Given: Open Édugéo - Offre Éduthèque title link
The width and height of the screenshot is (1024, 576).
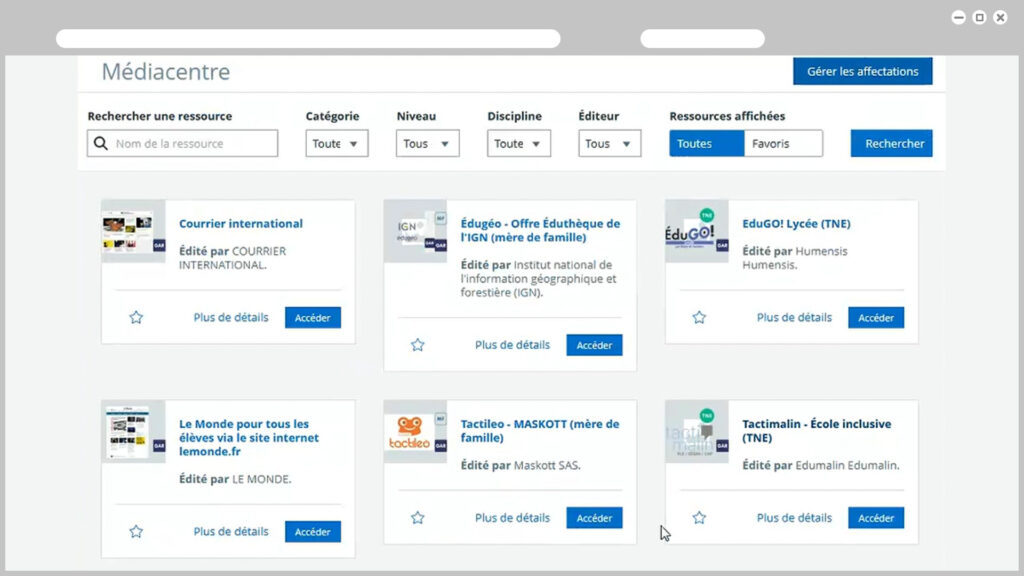Looking at the screenshot, I should point(540,230).
